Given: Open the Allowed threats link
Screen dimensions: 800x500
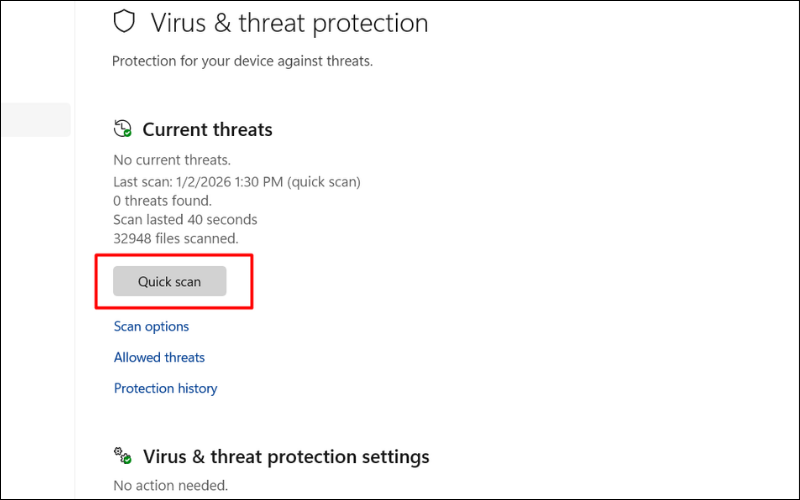Looking at the screenshot, I should click(x=159, y=357).
